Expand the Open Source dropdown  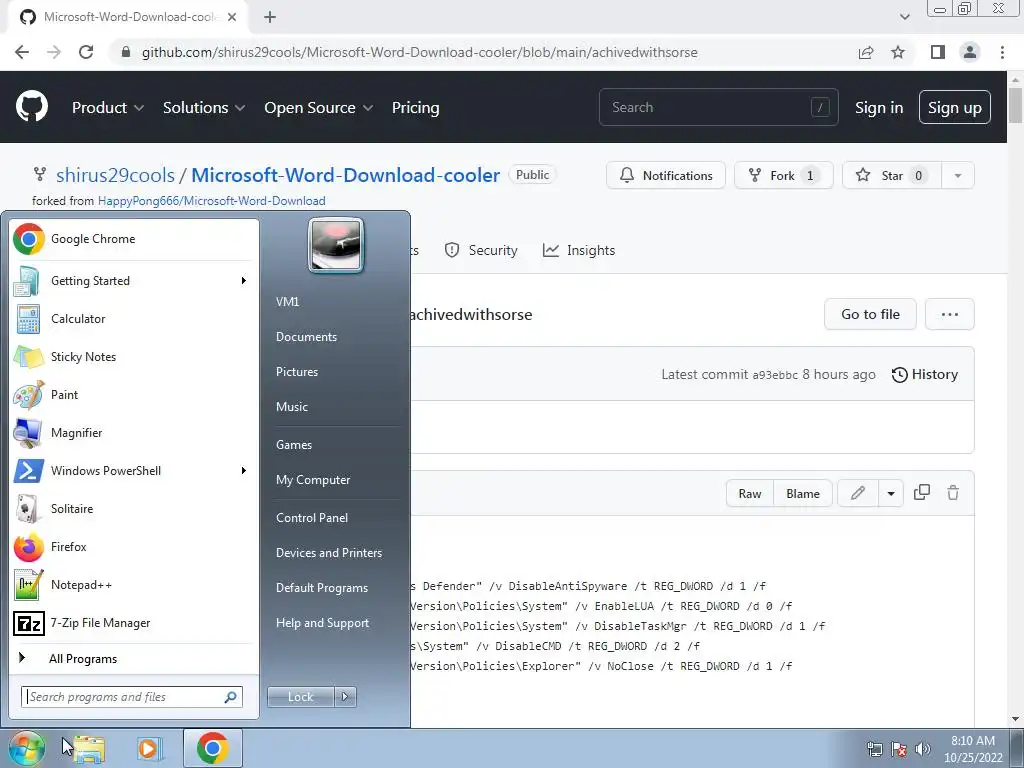[319, 107]
